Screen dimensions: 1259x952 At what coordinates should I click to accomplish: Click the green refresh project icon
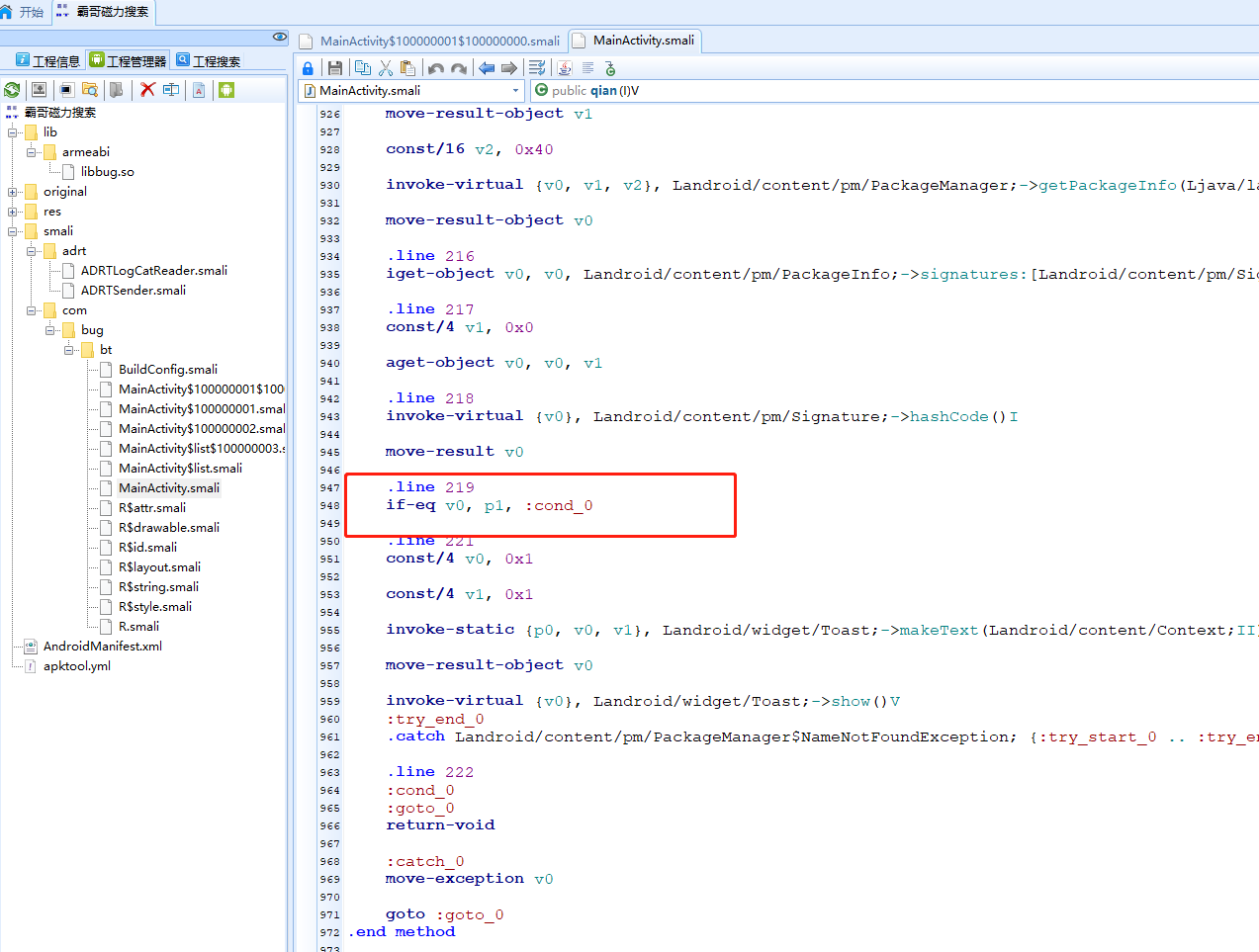pos(12,90)
